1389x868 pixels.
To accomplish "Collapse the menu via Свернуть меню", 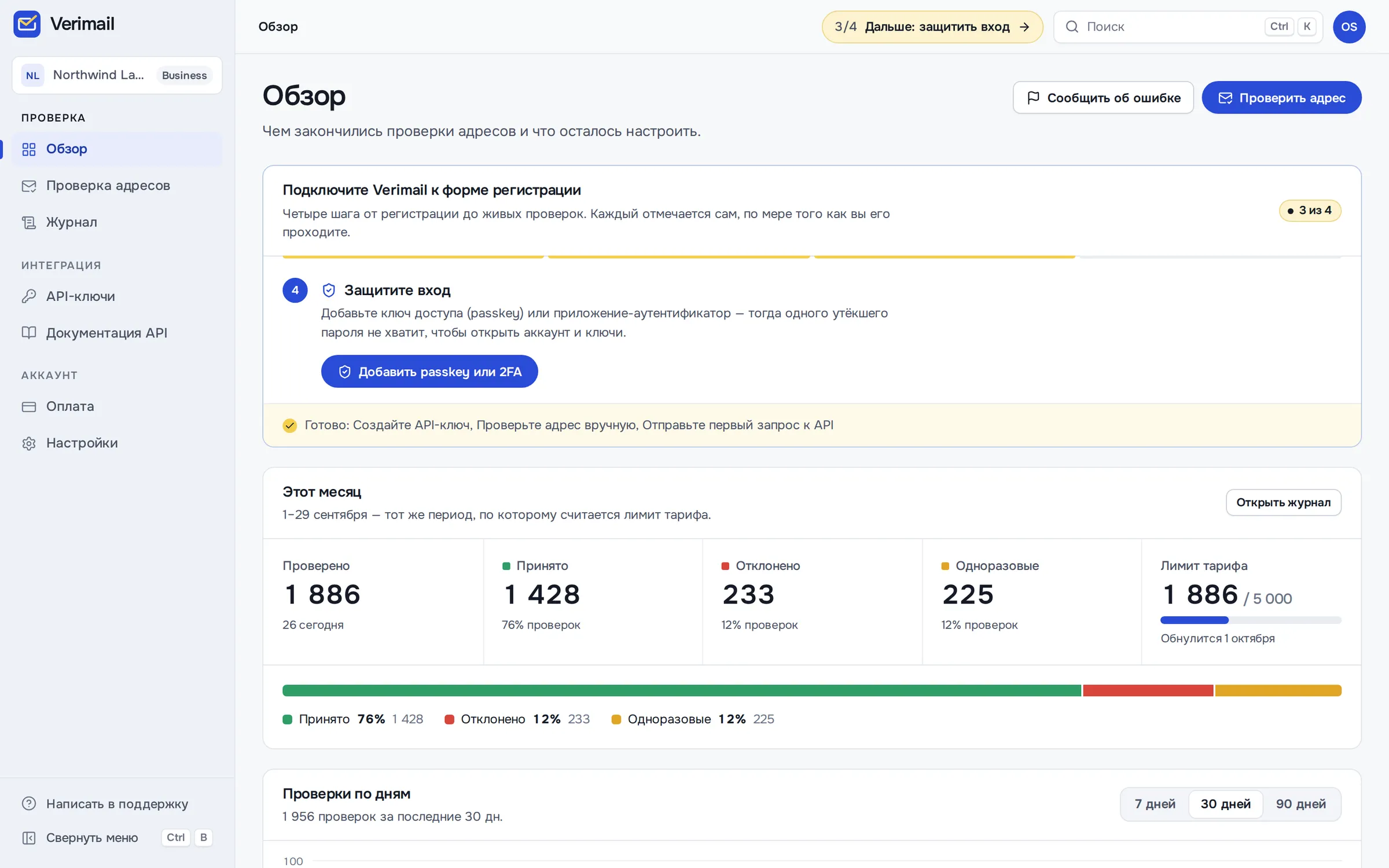I will pos(117,837).
